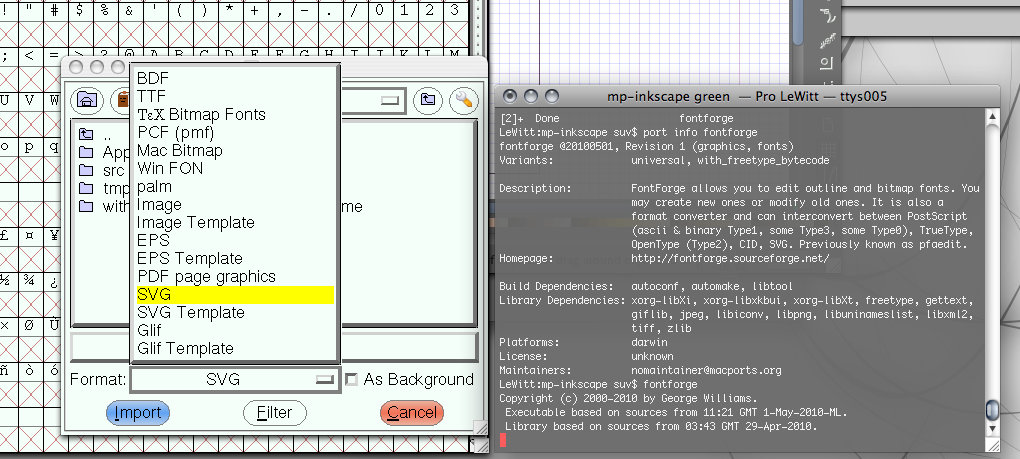Select the '#' glyph in the font view
The image size is (1020, 459).
coord(55,10)
